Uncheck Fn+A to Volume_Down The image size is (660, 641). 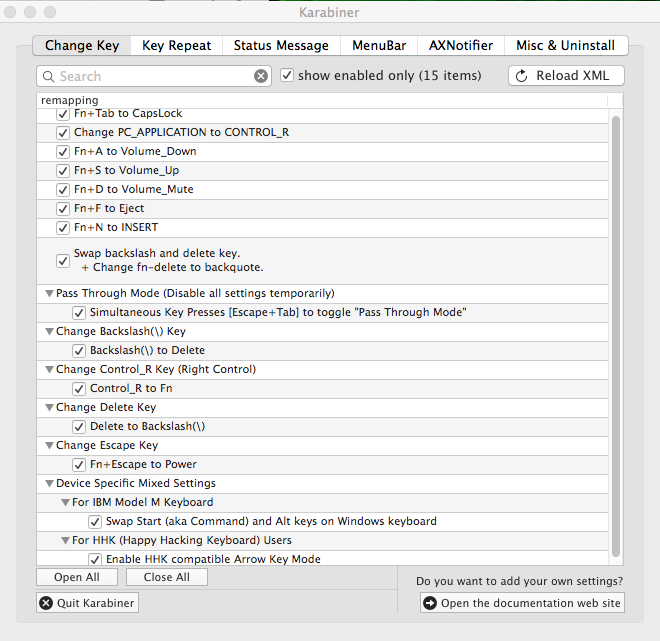click(x=63, y=152)
